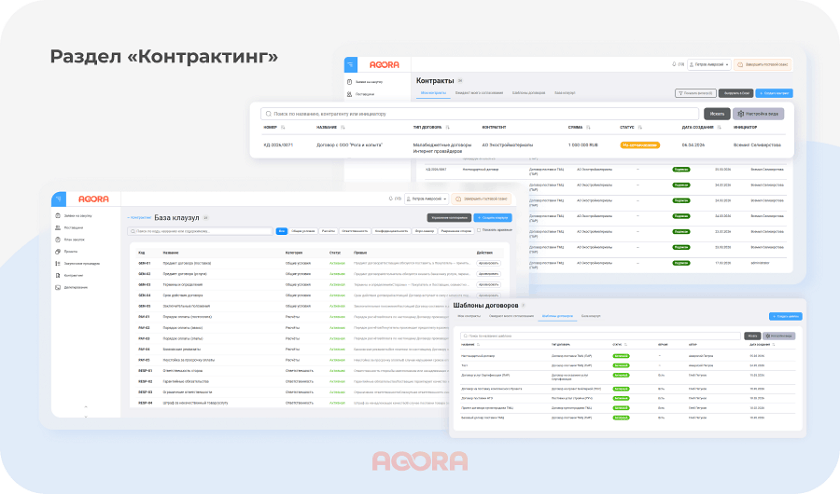Select the Все clause category filter
840x494 pixels.
pos(281,231)
